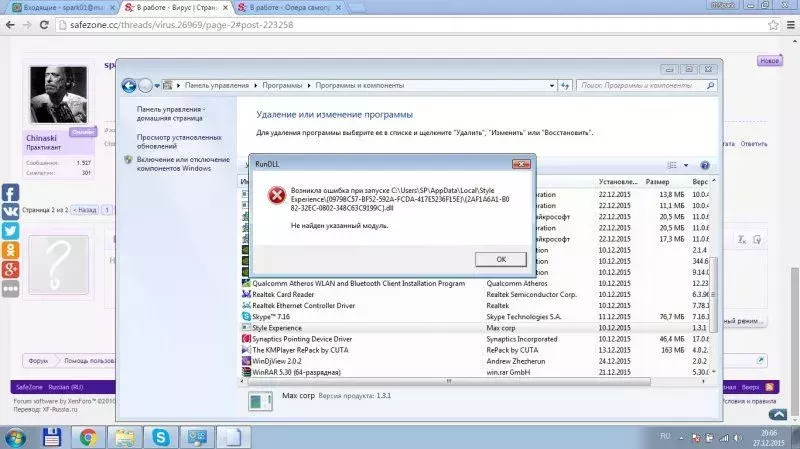800x449 pixels.
Task: Select The KMPlayer RePack by CUTA row
Action: point(475,350)
